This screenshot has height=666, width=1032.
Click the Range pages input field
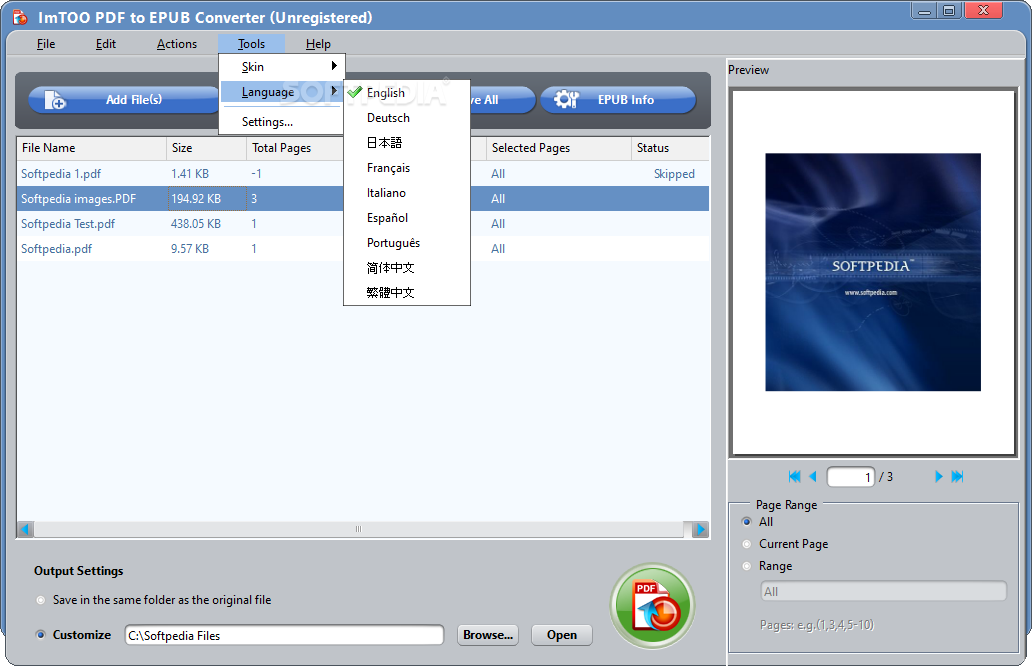click(883, 591)
